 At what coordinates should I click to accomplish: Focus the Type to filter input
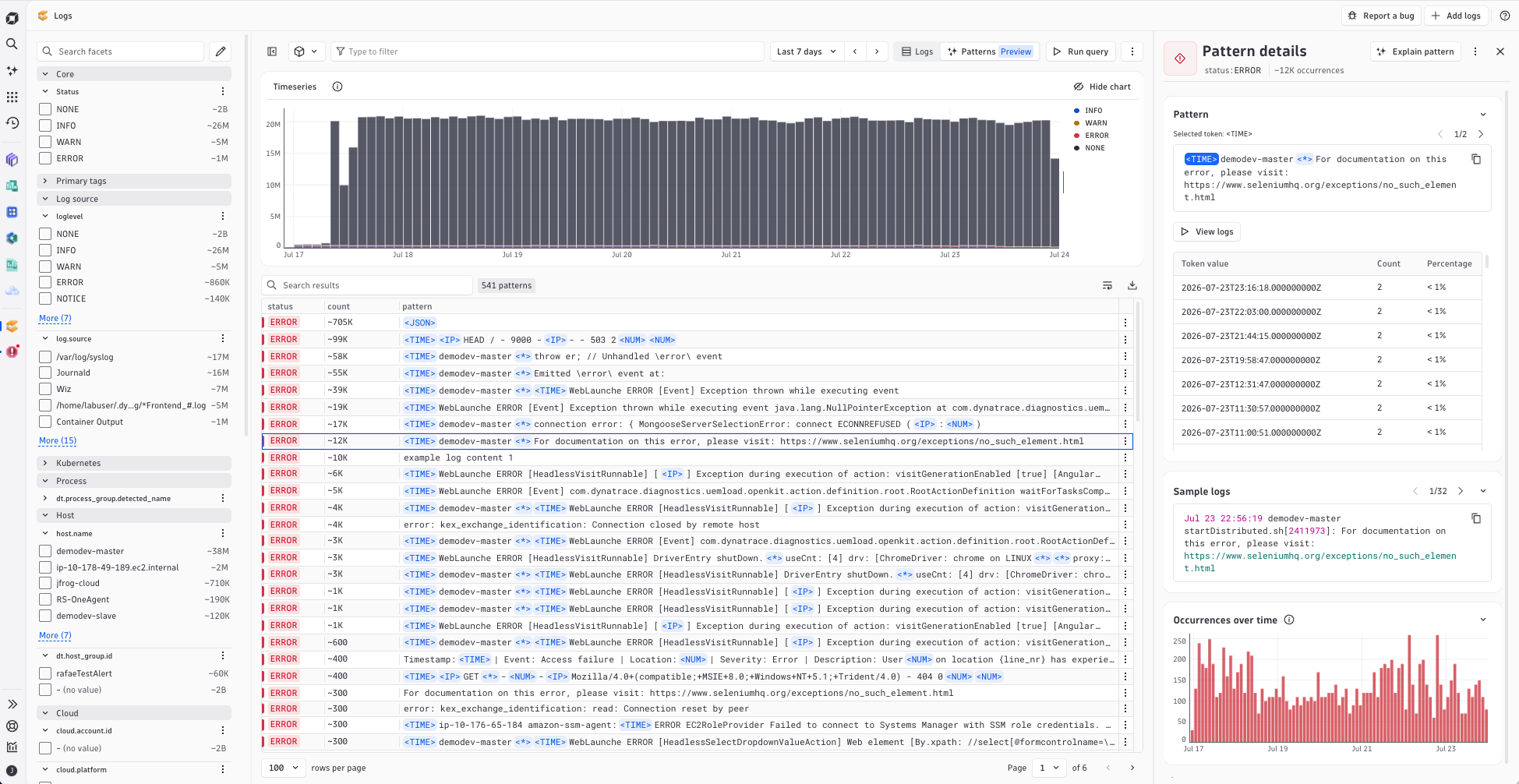(x=547, y=51)
